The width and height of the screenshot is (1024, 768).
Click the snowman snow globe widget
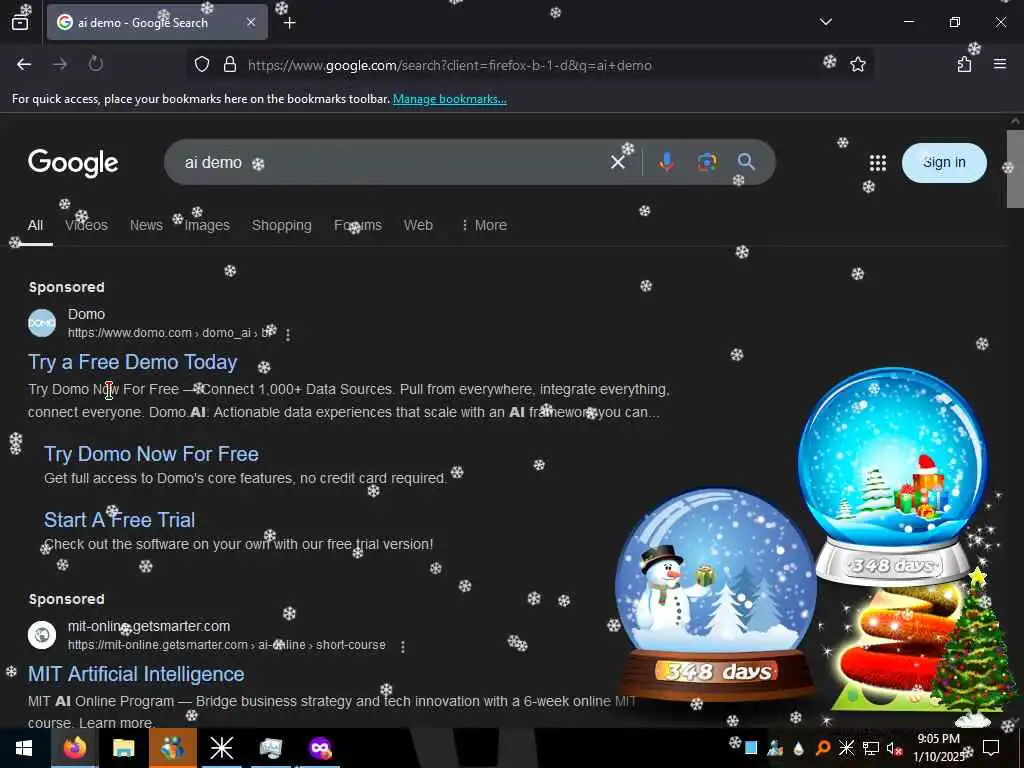tap(716, 594)
